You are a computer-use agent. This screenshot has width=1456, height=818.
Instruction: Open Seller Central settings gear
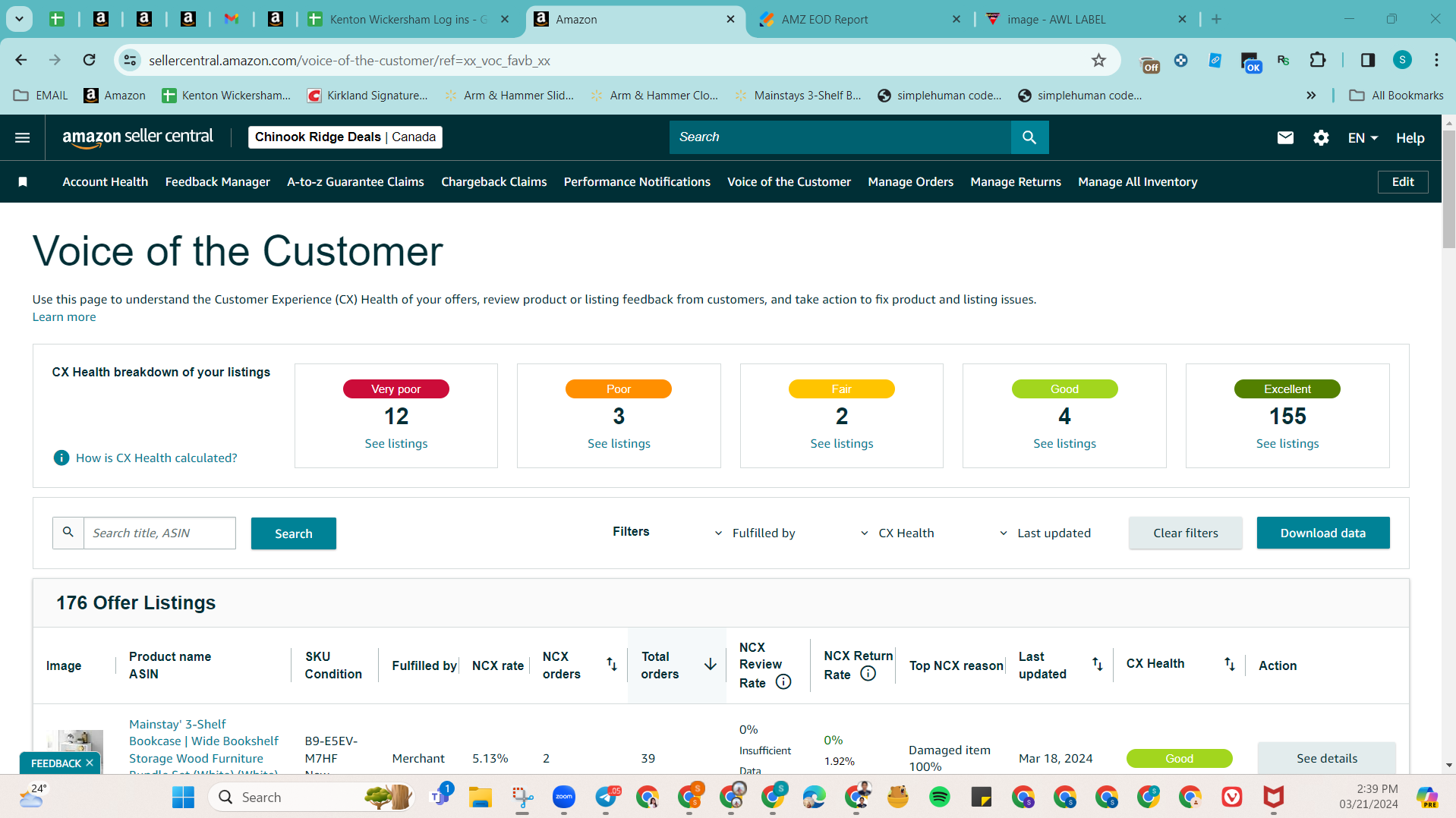pyautogui.click(x=1321, y=137)
